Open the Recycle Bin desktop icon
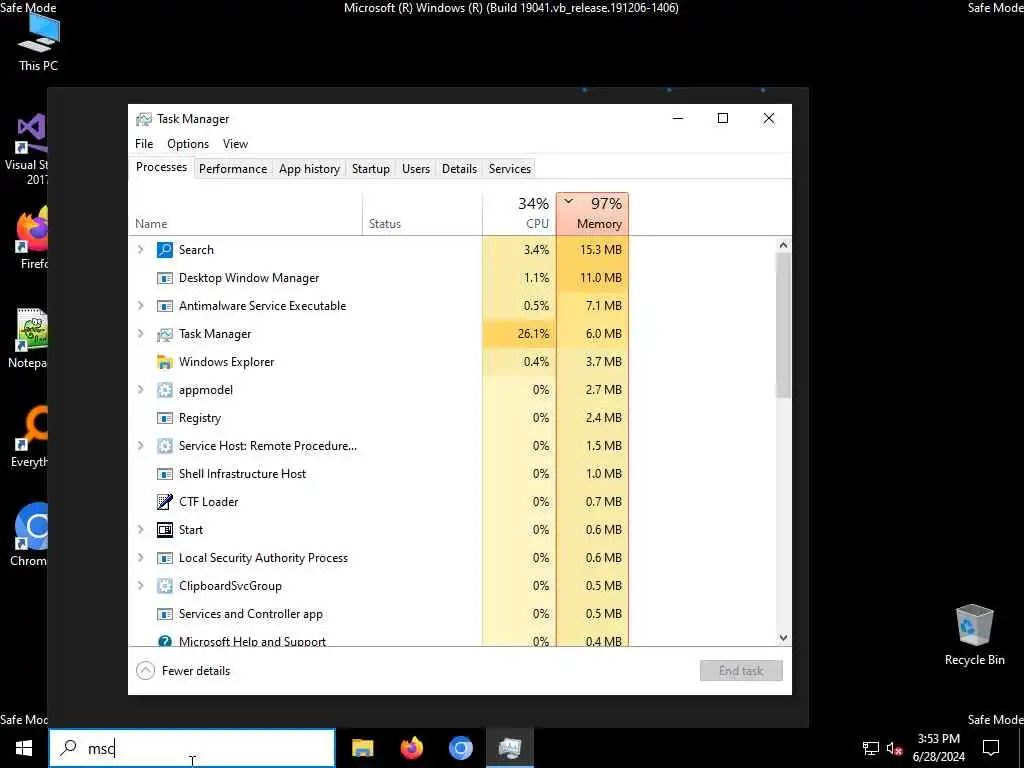The height and width of the screenshot is (768, 1024). pyautogui.click(x=974, y=635)
